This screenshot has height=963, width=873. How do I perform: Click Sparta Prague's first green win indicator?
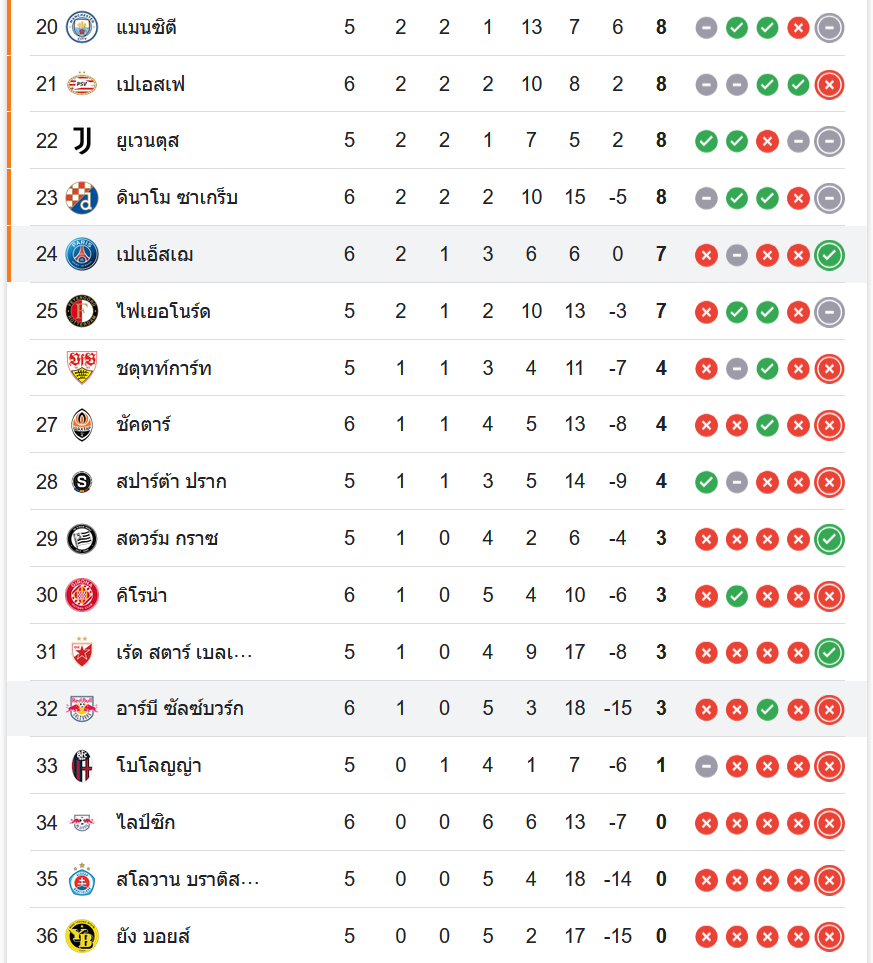[707, 482]
